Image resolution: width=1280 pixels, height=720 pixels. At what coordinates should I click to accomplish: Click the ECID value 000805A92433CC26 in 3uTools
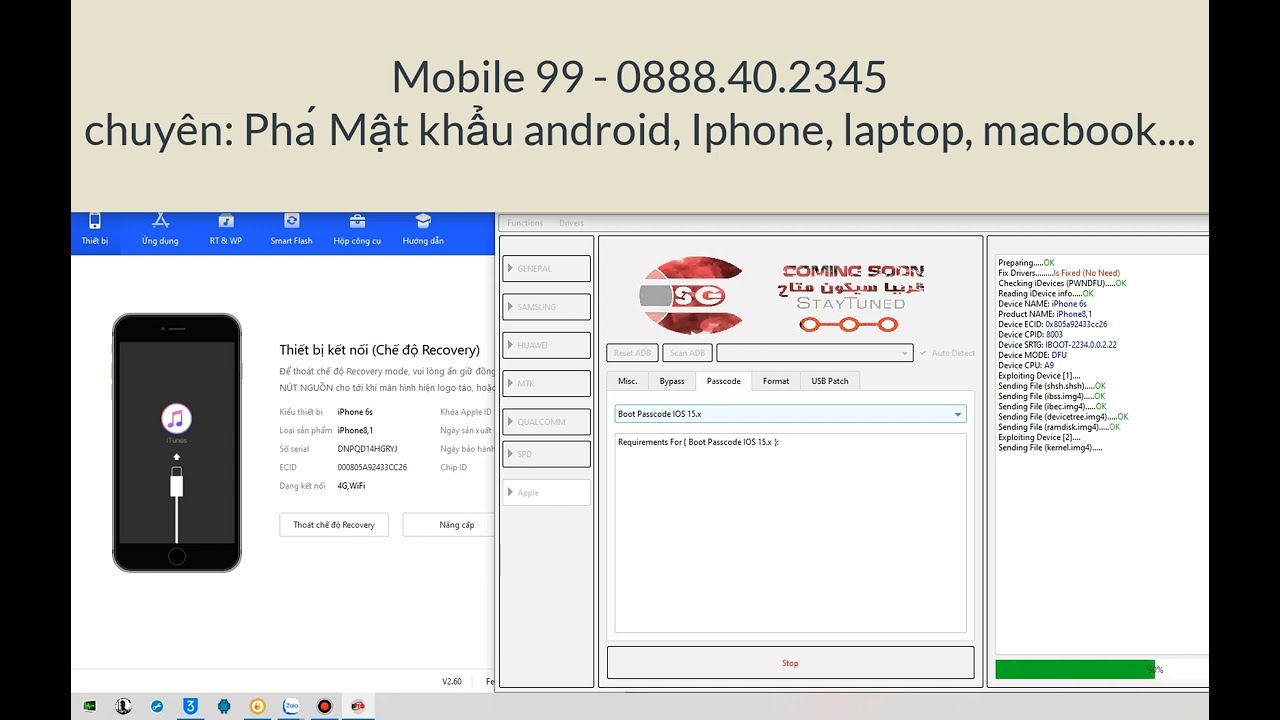point(372,467)
